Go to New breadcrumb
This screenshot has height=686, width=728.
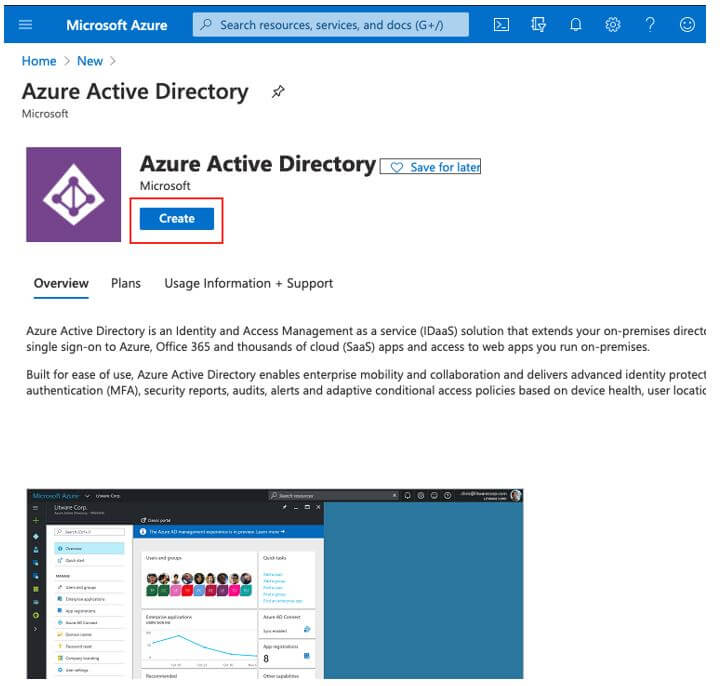pos(90,61)
